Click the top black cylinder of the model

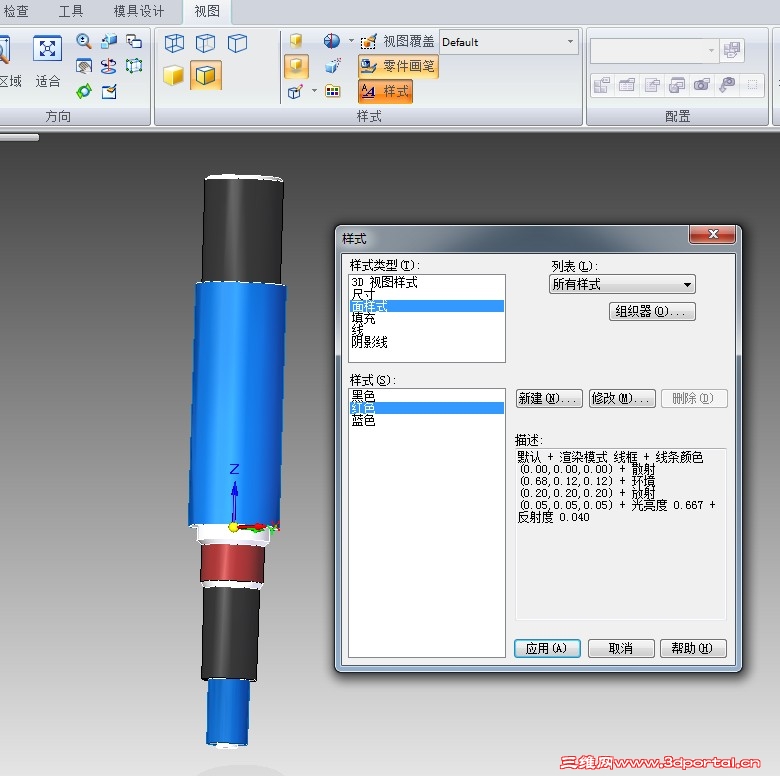coord(243,230)
